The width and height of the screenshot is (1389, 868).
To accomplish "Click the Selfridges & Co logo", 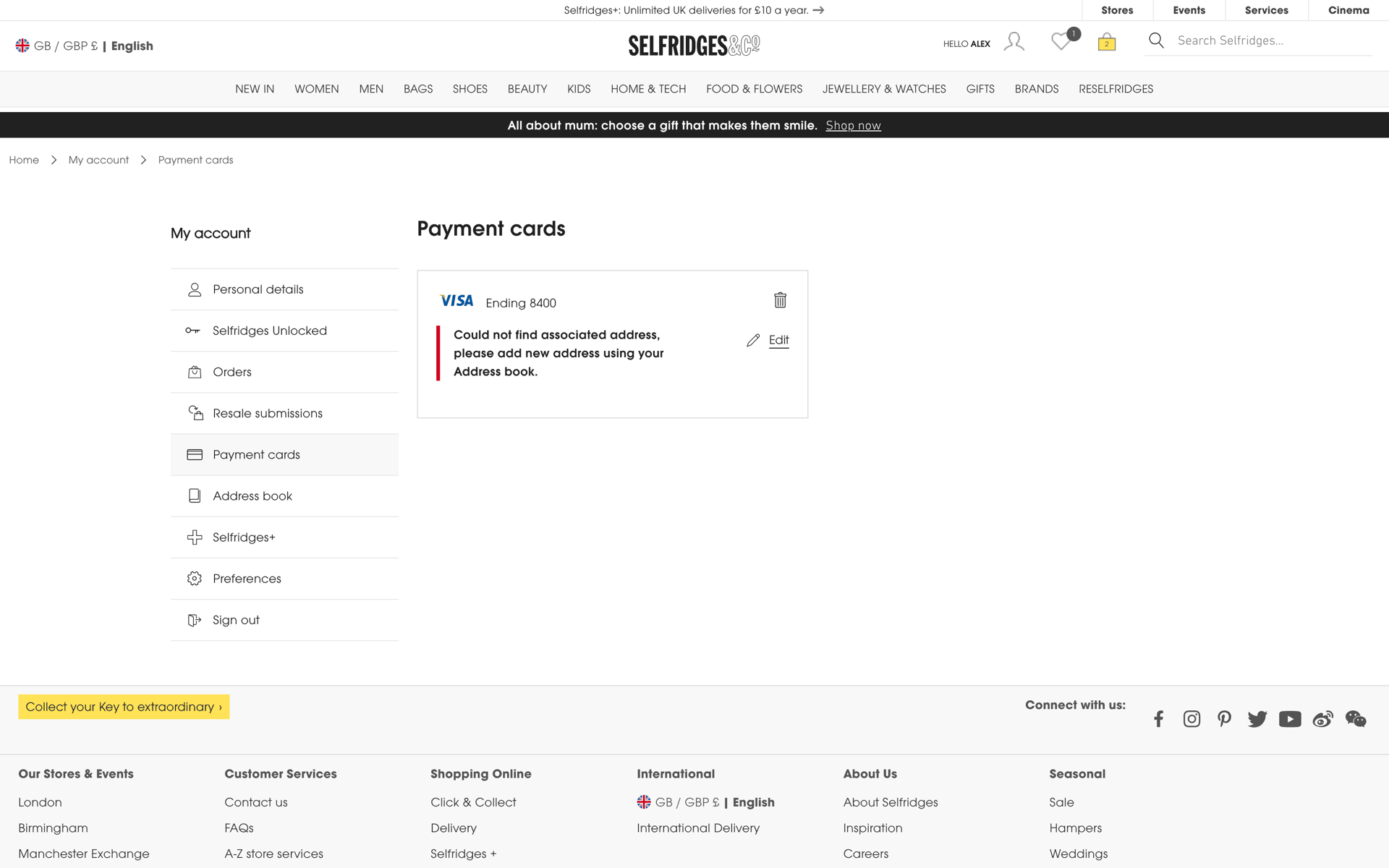I will pyautogui.click(x=694, y=46).
